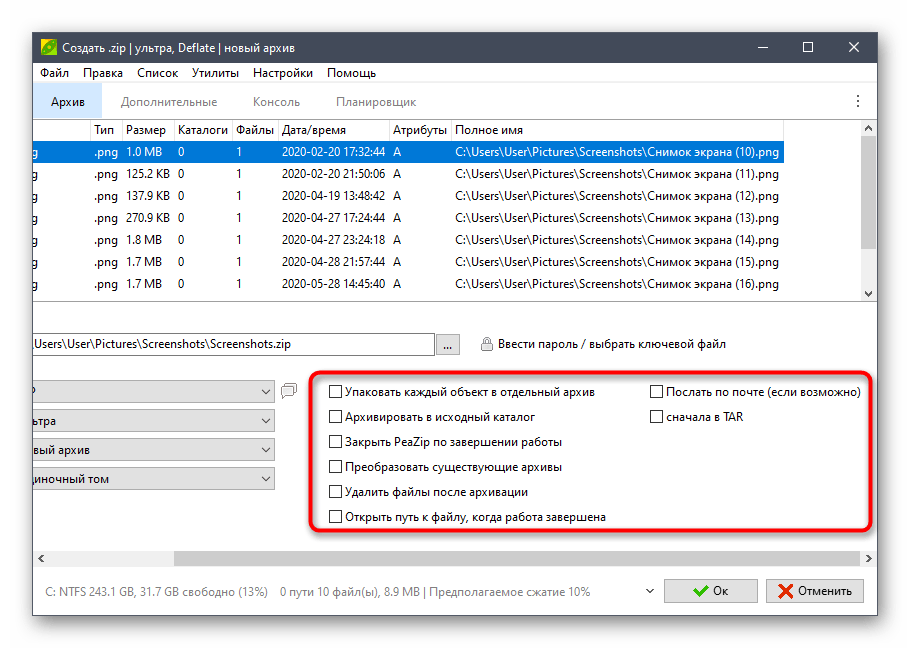This screenshot has height=648, width=910.
Task: Enable 'сначала в TAR' checkbox
Action: [x=657, y=417]
